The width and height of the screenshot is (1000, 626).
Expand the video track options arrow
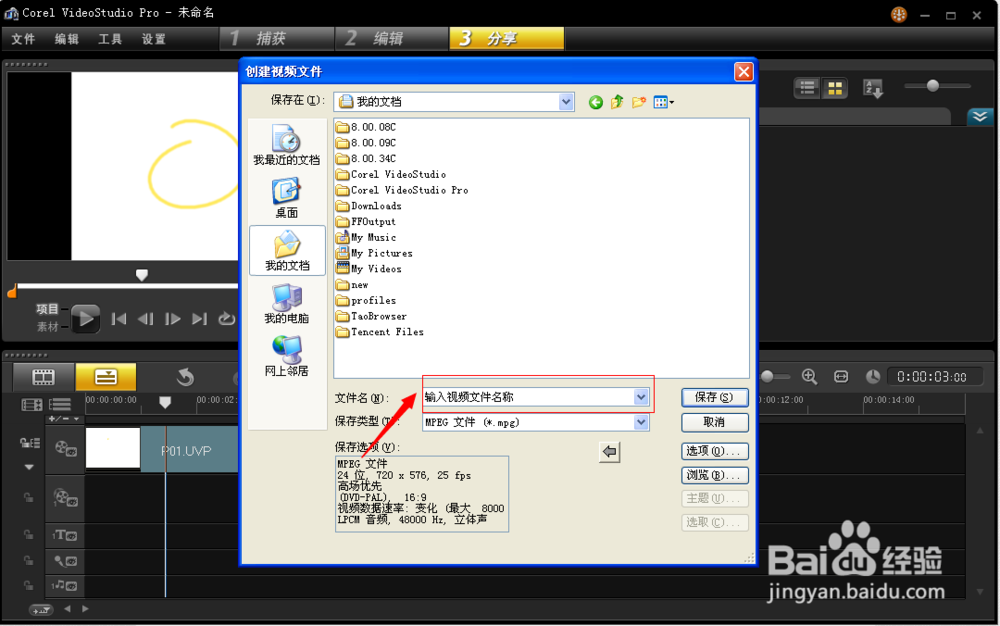29,467
